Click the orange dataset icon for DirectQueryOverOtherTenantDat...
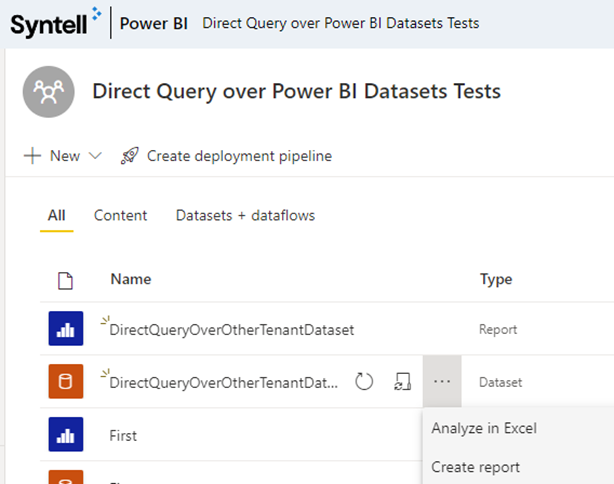Viewport: 614px width, 484px height. 66,381
